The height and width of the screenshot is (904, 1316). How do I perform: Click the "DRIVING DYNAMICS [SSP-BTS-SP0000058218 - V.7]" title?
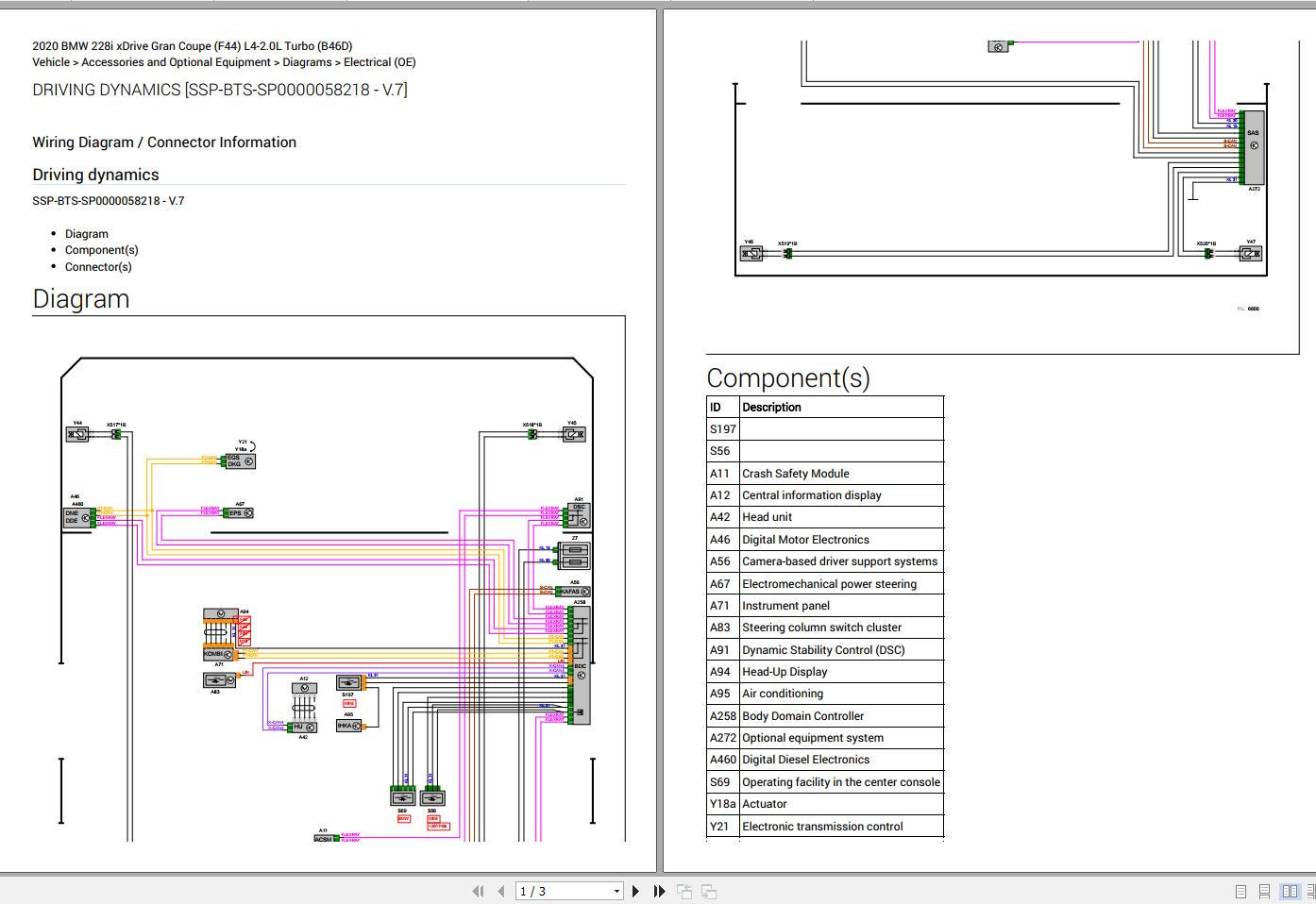(x=220, y=90)
